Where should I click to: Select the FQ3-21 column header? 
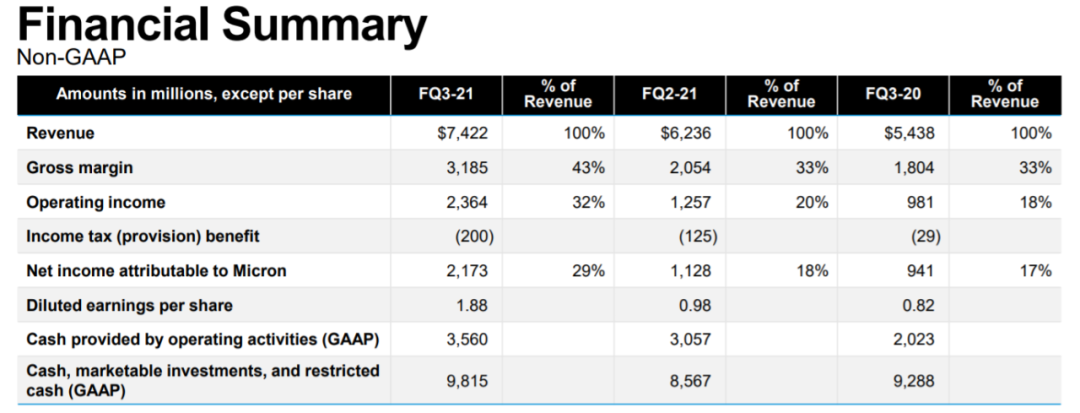click(446, 94)
